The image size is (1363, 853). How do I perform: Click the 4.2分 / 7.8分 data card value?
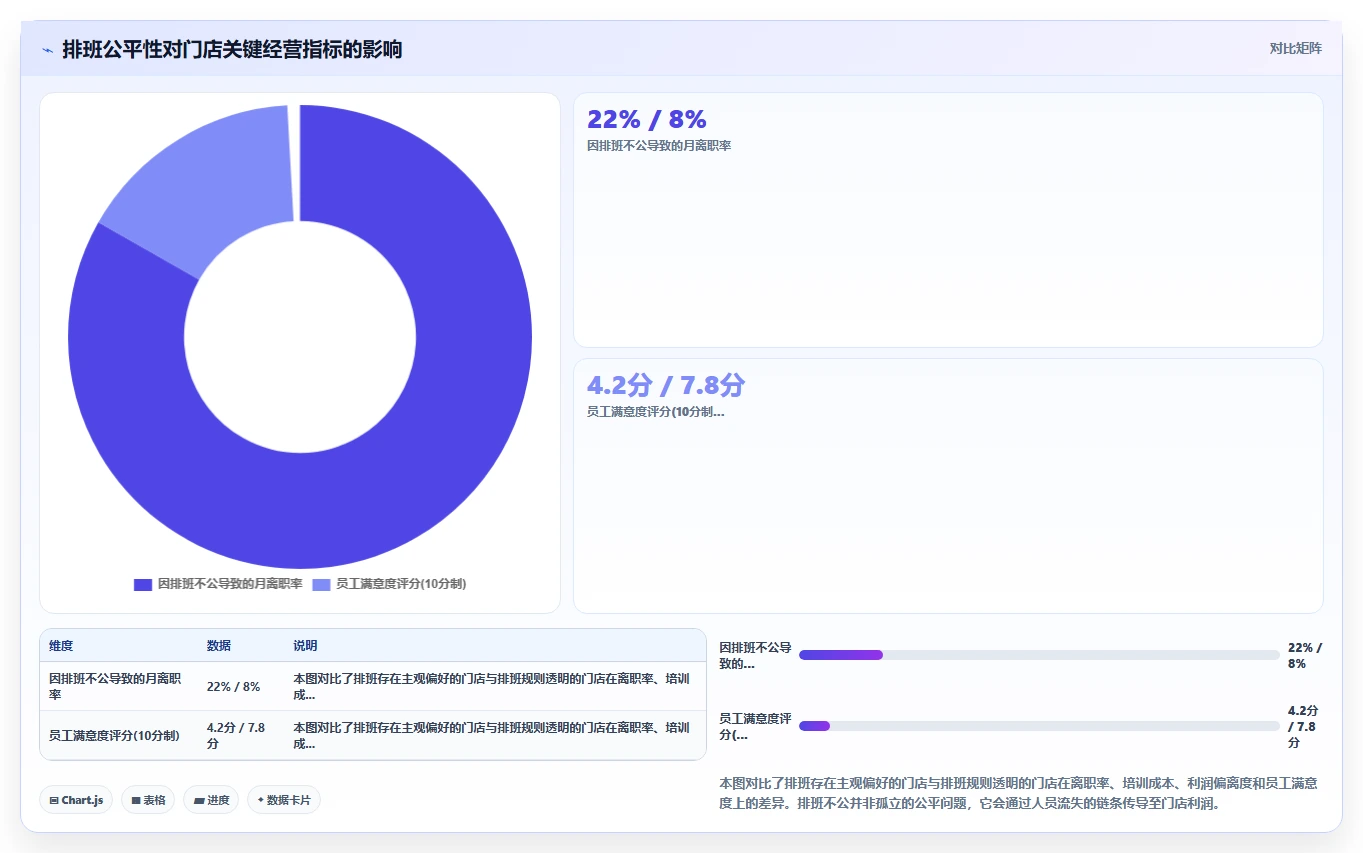[x=666, y=386]
